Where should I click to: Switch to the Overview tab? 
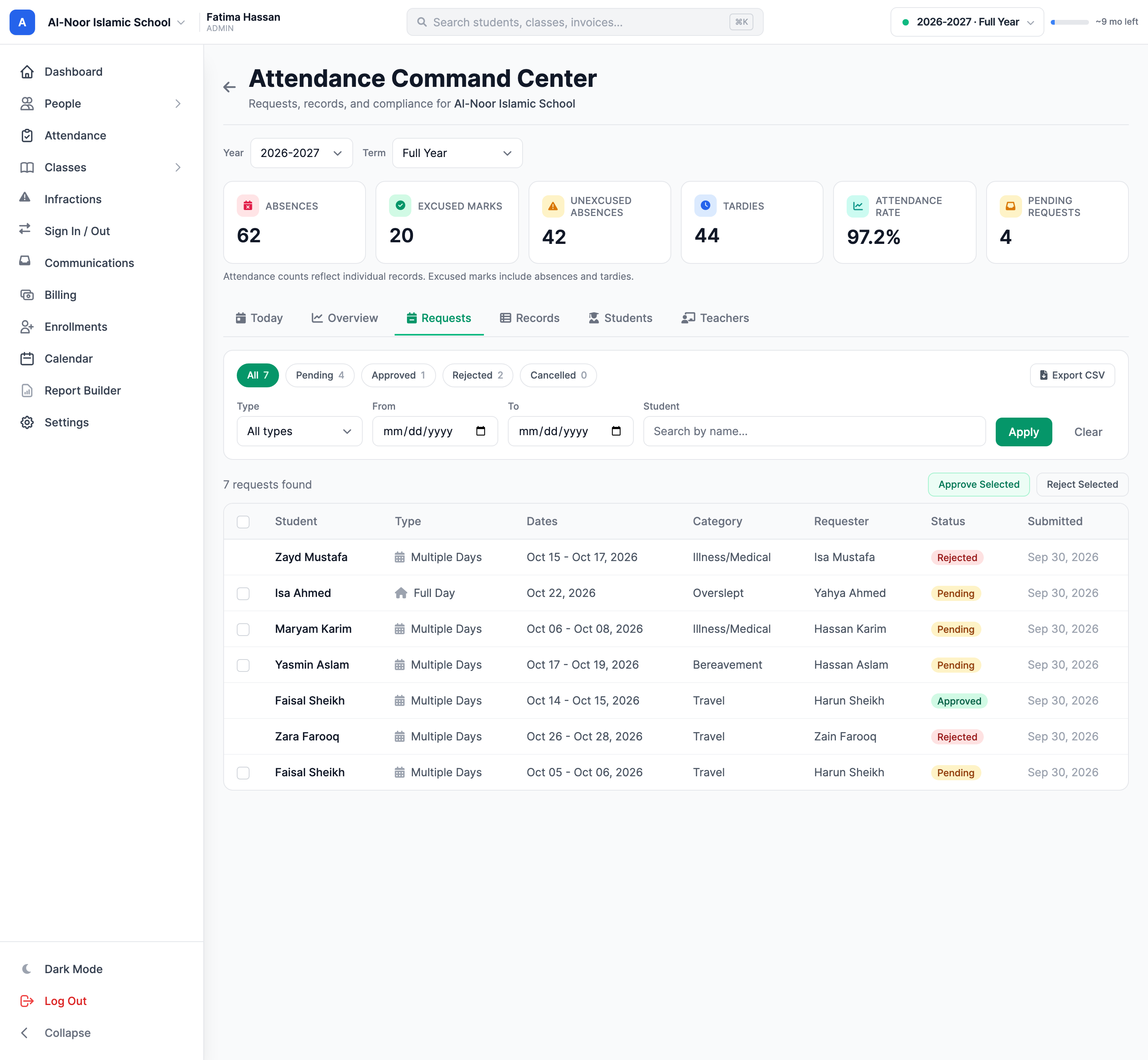click(345, 318)
